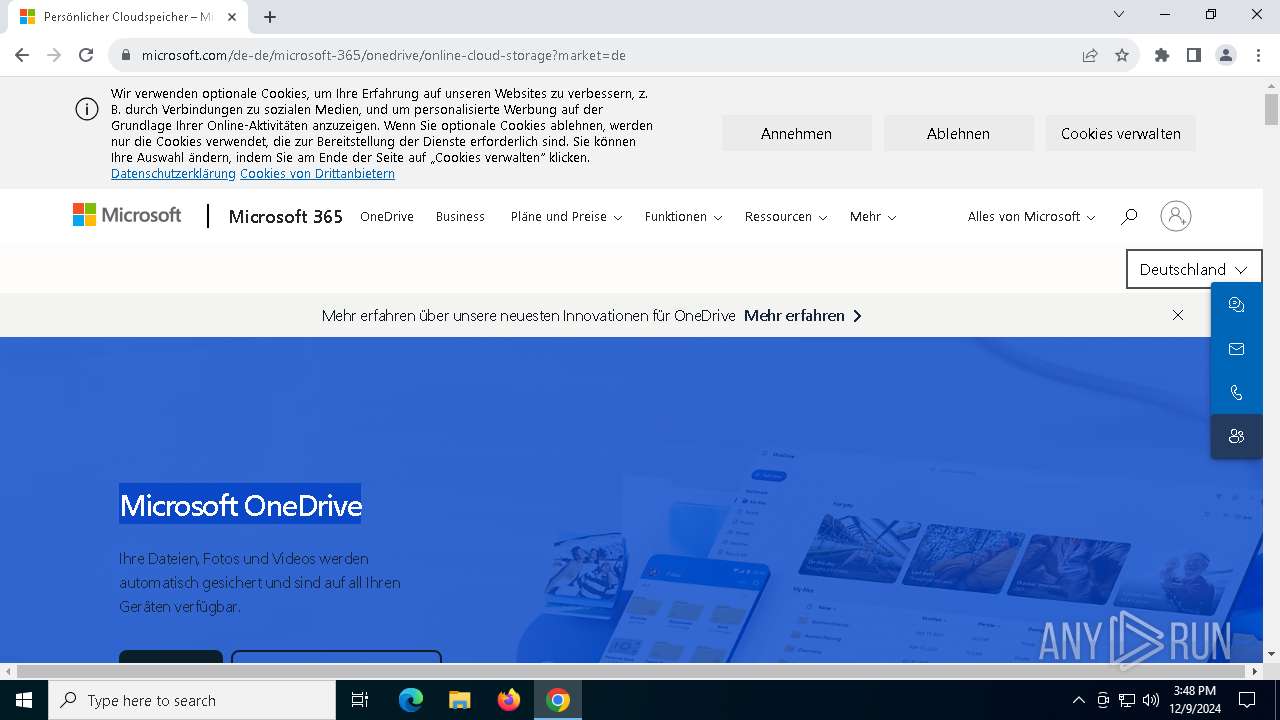Open the Chrome three-dot menu

[1257, 55]
